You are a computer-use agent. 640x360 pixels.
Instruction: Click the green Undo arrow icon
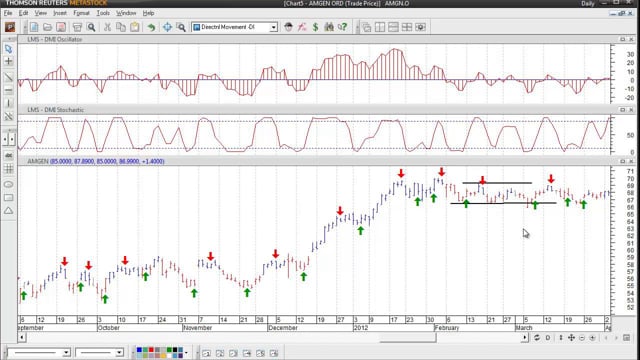pyautogui.click(x=151, y=27)
